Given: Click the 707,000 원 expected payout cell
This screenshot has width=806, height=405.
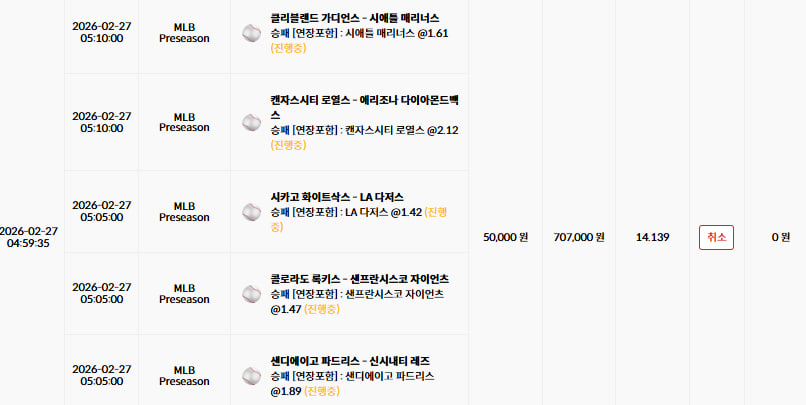Looking at the screenshot, I should [x=579, y=237].
